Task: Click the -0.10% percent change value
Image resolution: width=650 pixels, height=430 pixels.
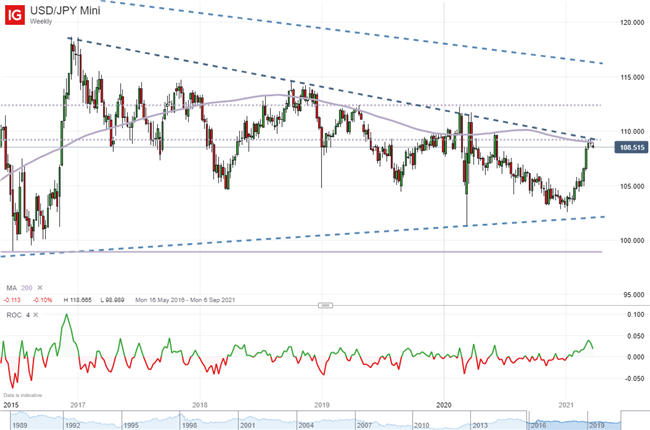Action: pyautogui.click(x=42, y=300)
